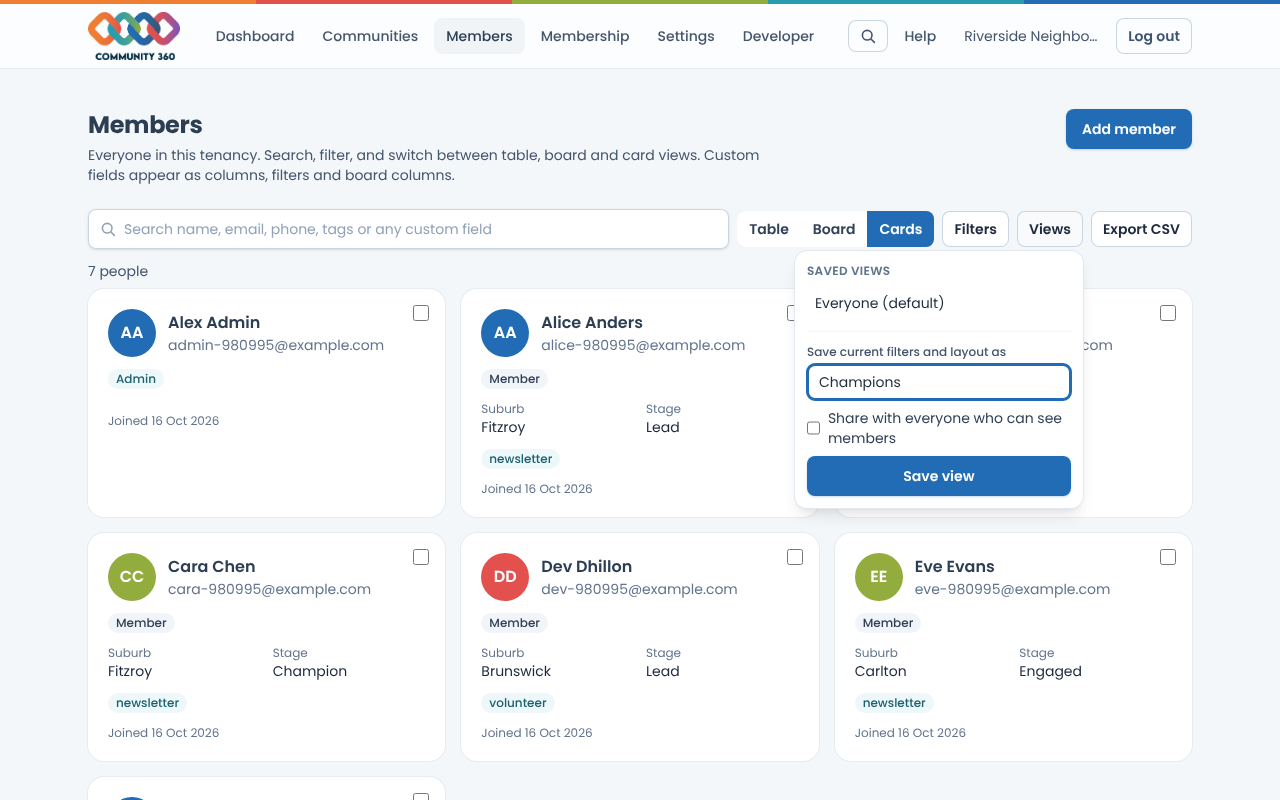Click Alex Admin's AA avatar

click(132, 333)
